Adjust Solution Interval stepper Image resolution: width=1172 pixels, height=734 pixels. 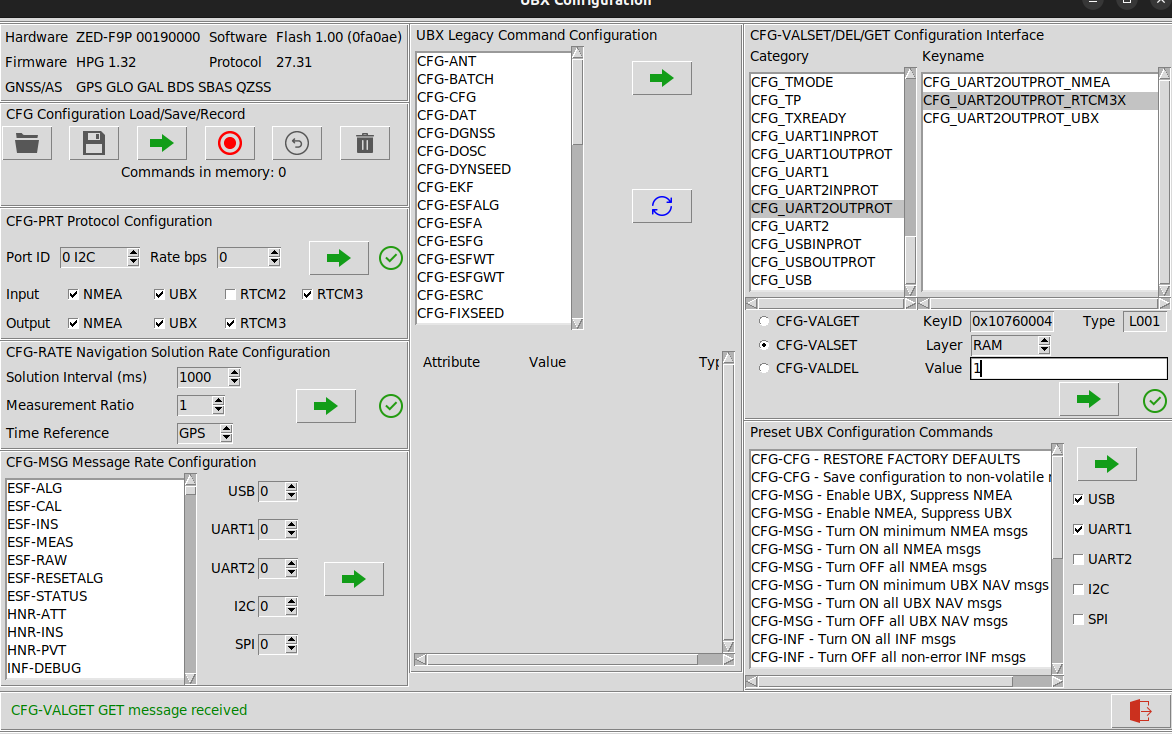tap(234, 377)
